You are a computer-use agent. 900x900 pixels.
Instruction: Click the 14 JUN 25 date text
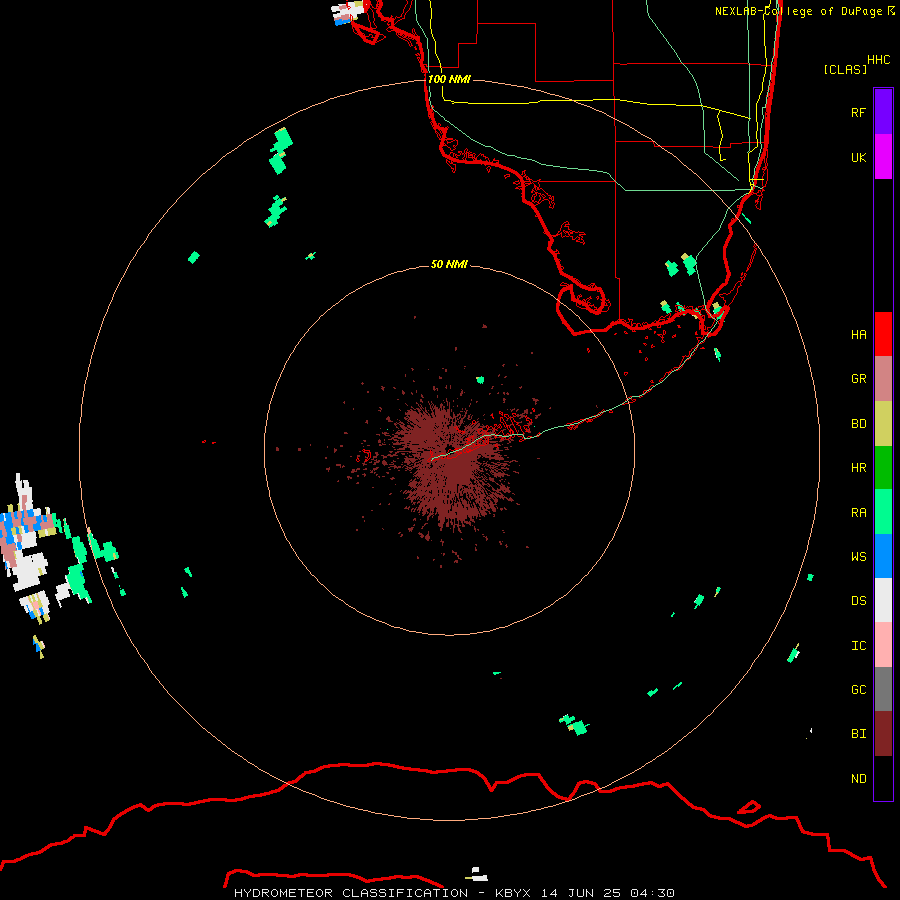[582, 893]
